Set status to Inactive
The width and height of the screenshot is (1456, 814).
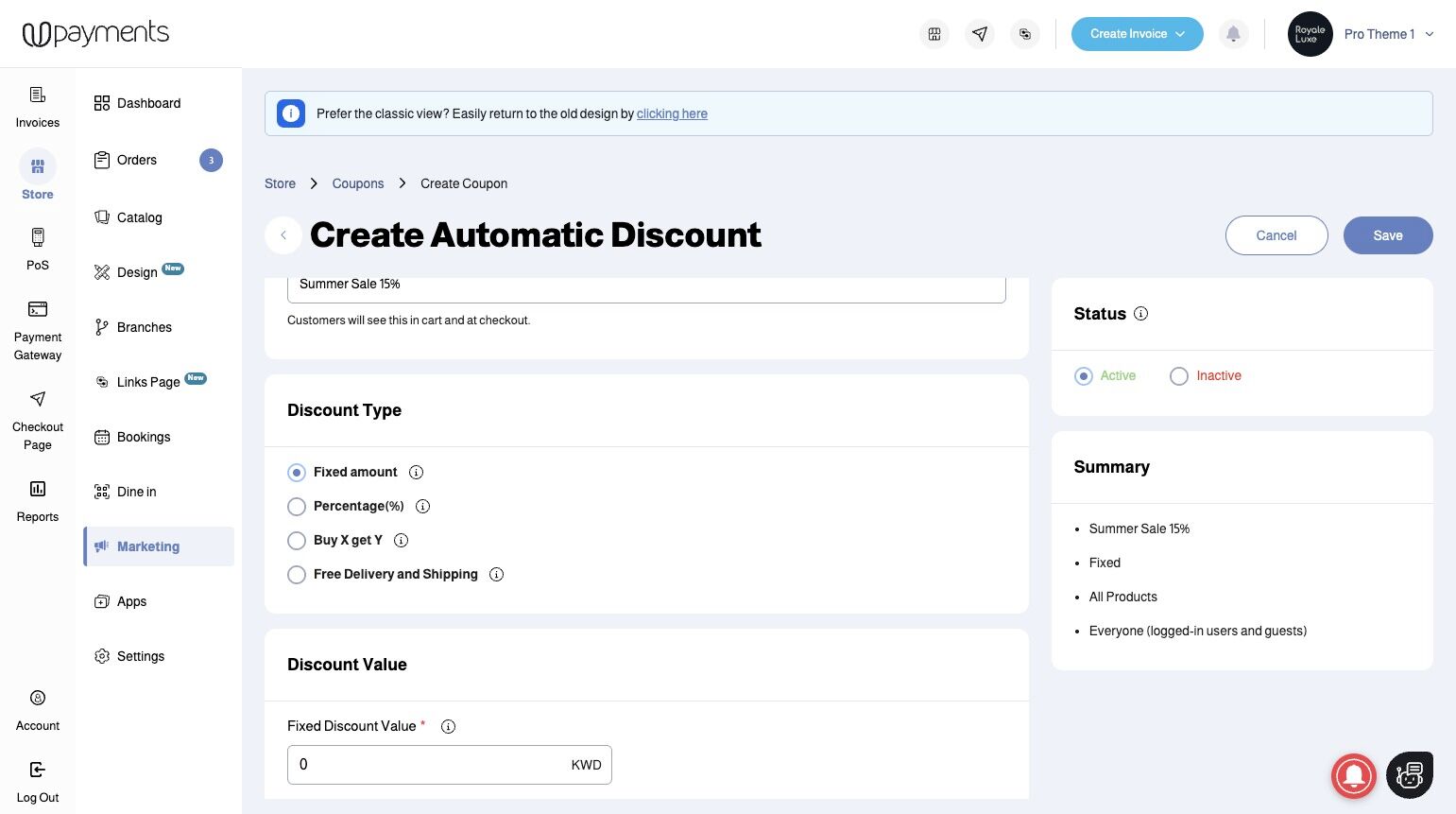point(1179,376)
